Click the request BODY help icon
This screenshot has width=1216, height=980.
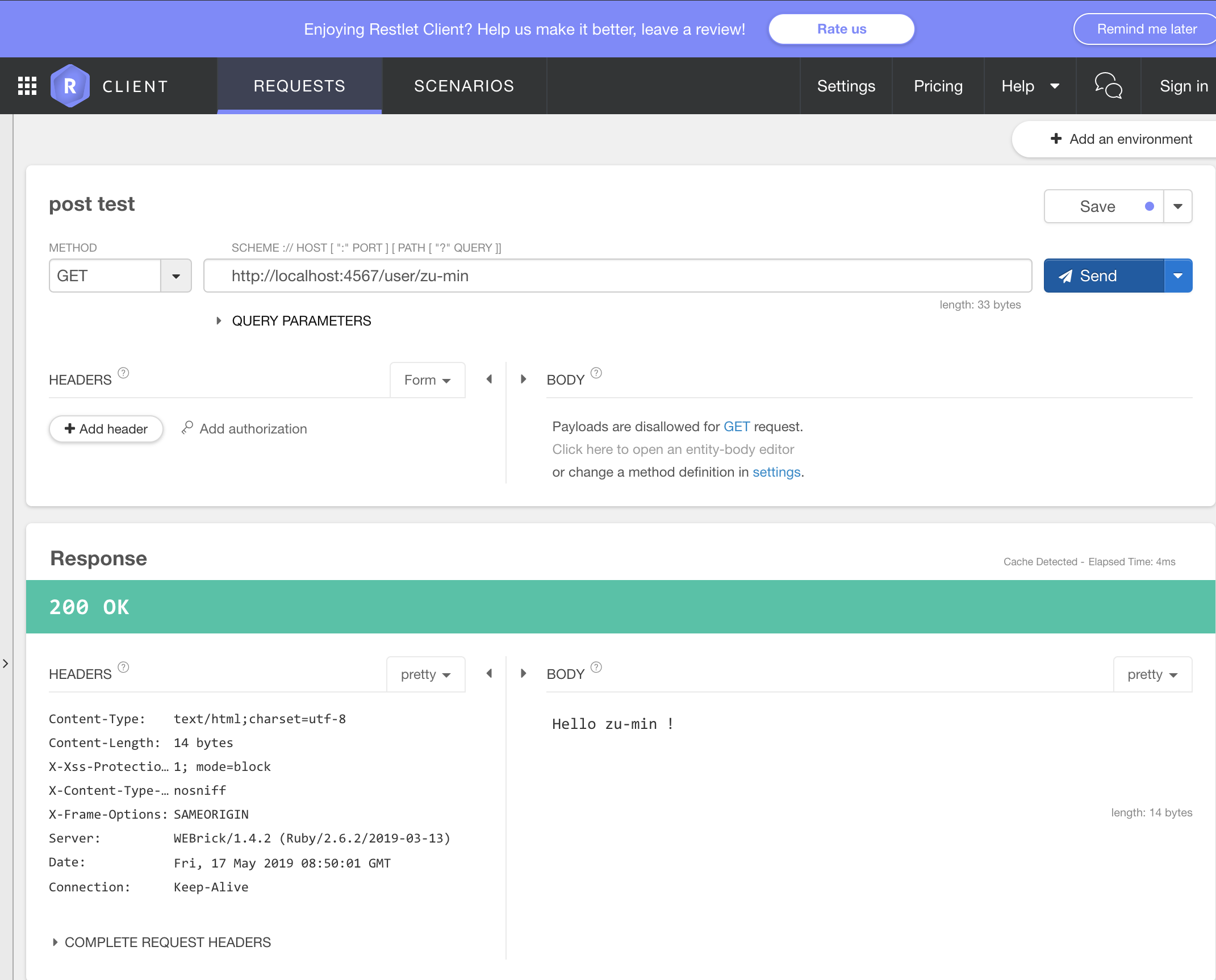pyautogui.click(x=596, y=373)
